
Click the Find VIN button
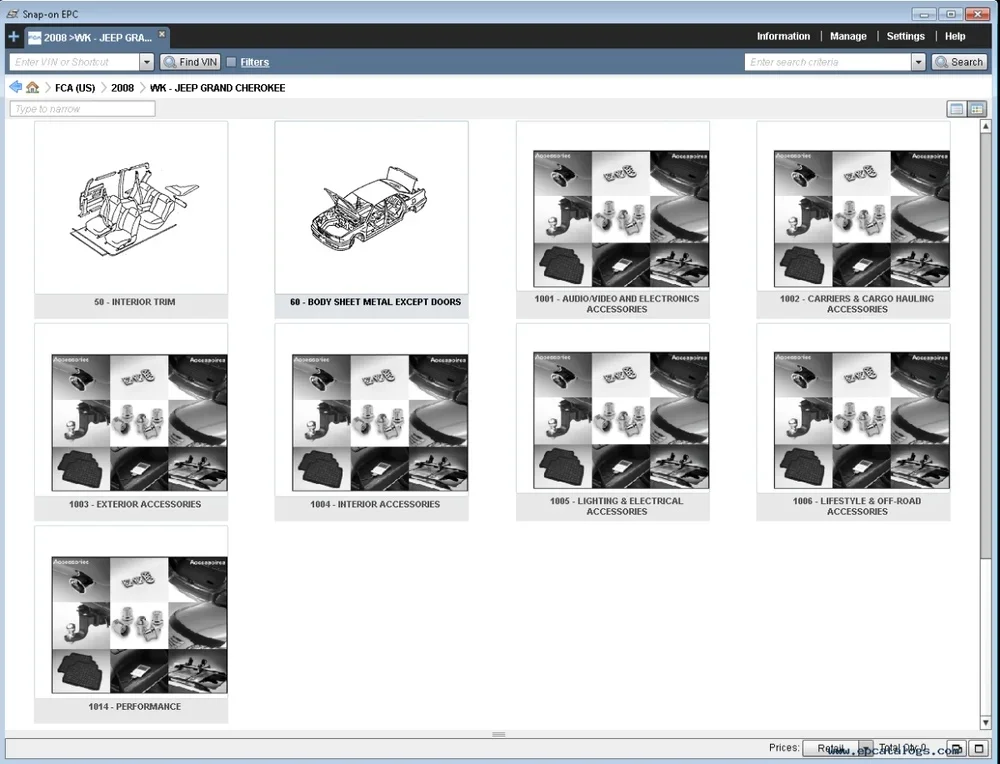[x=190, y=62]
